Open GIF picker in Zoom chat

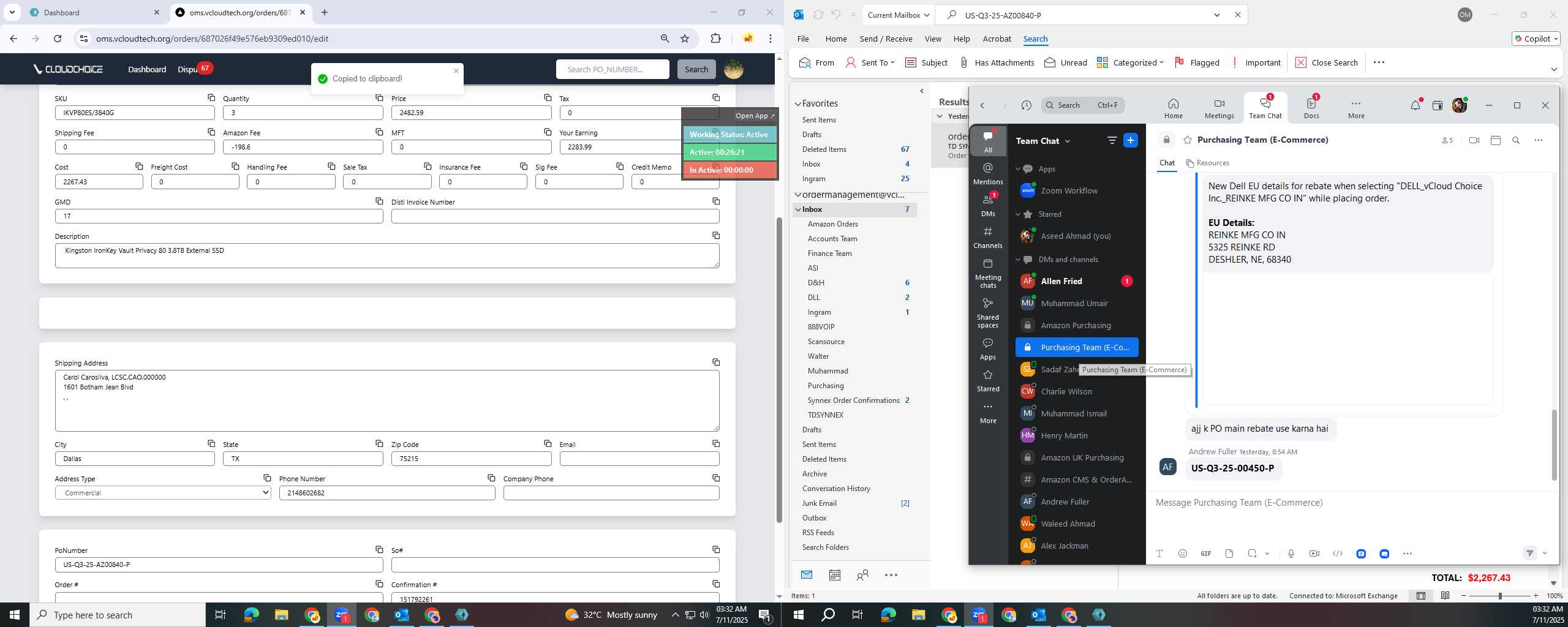point(1205,554)
